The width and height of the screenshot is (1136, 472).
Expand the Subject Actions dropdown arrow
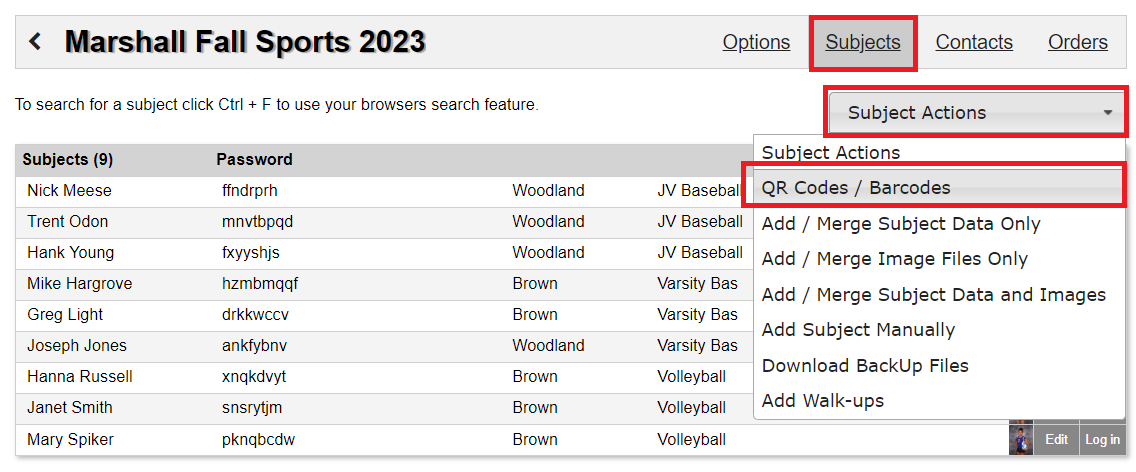click(x=1107, y=113)
